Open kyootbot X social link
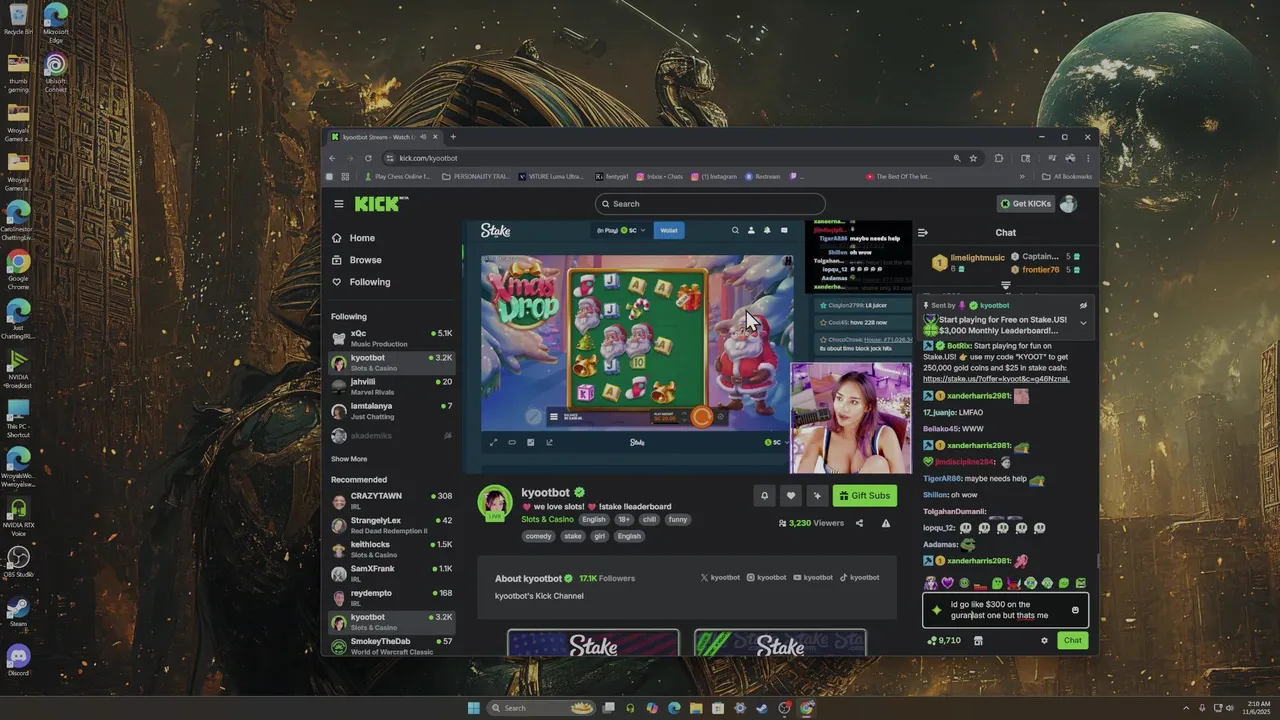 coord(720,578)
